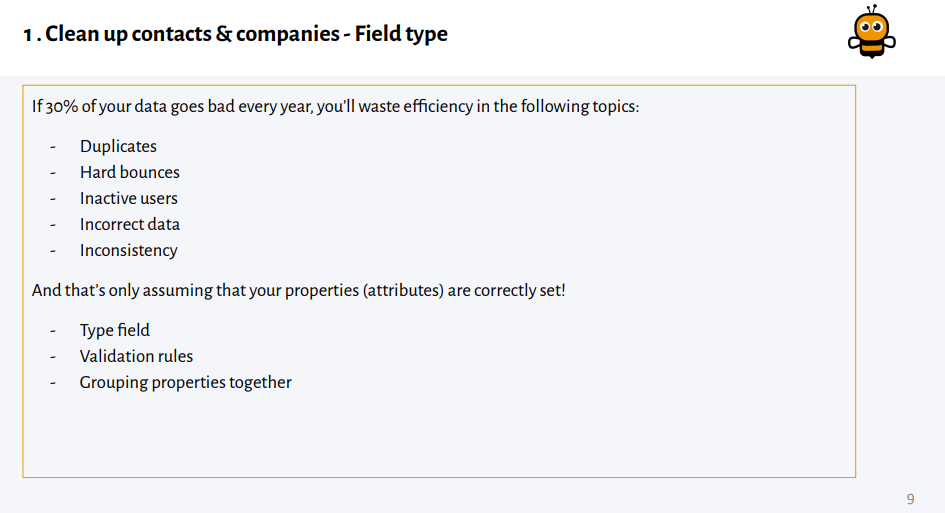The height and width of the screenshot is (513, 945).
Task: Click the dash bullet before Duplicates
Action: click(x=52, y=147)
